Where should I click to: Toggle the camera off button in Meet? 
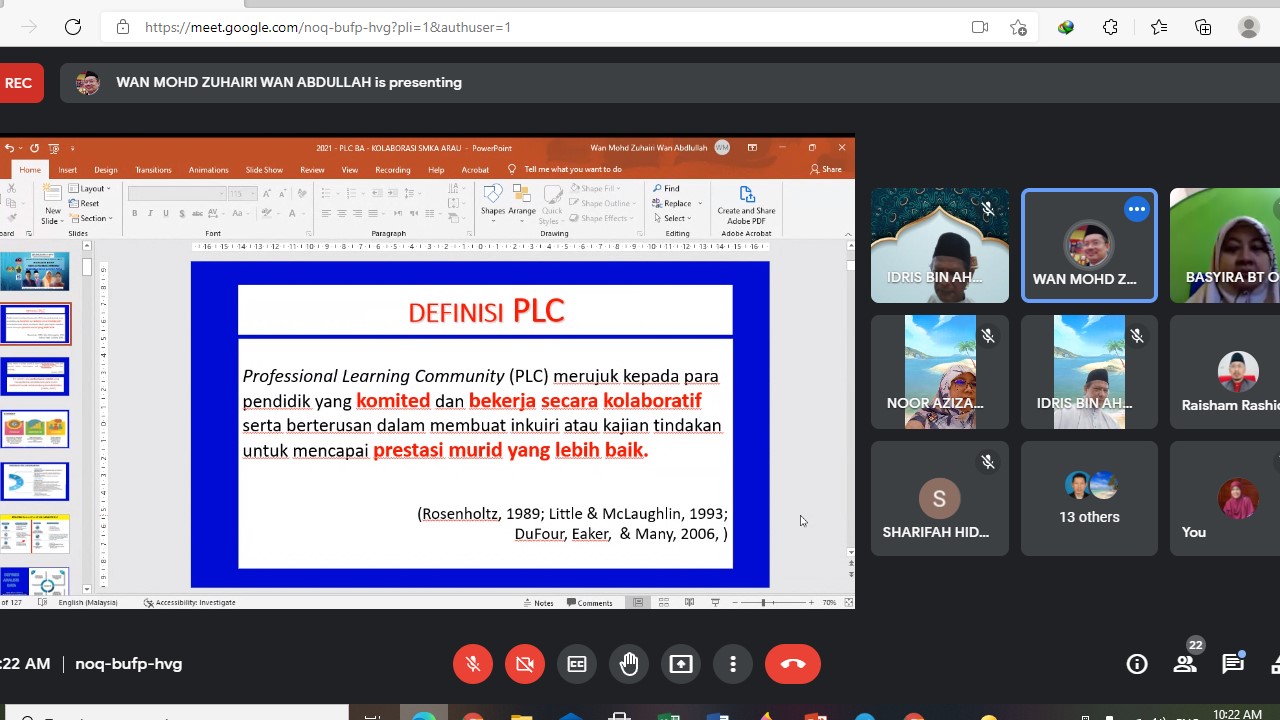tap(525, 664)
